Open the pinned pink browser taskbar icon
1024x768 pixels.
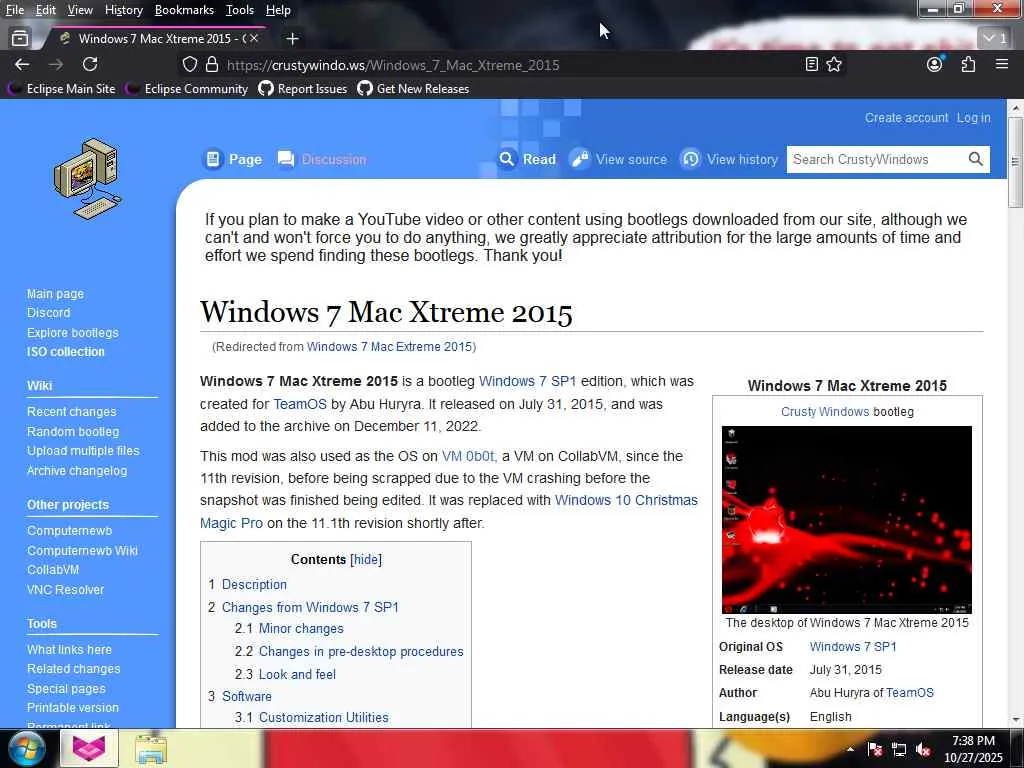coord(89,748)
